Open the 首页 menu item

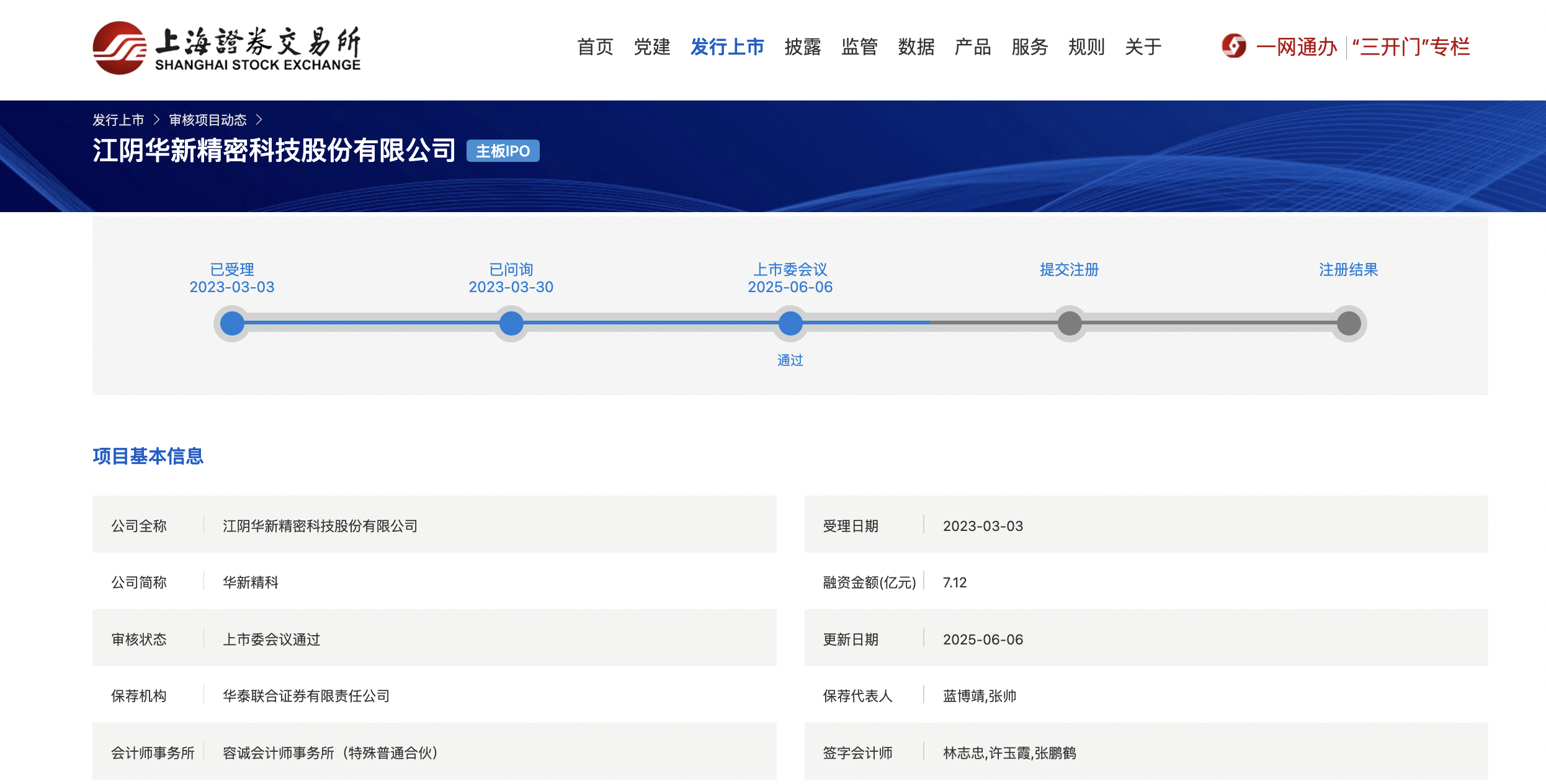coord(595,47)
